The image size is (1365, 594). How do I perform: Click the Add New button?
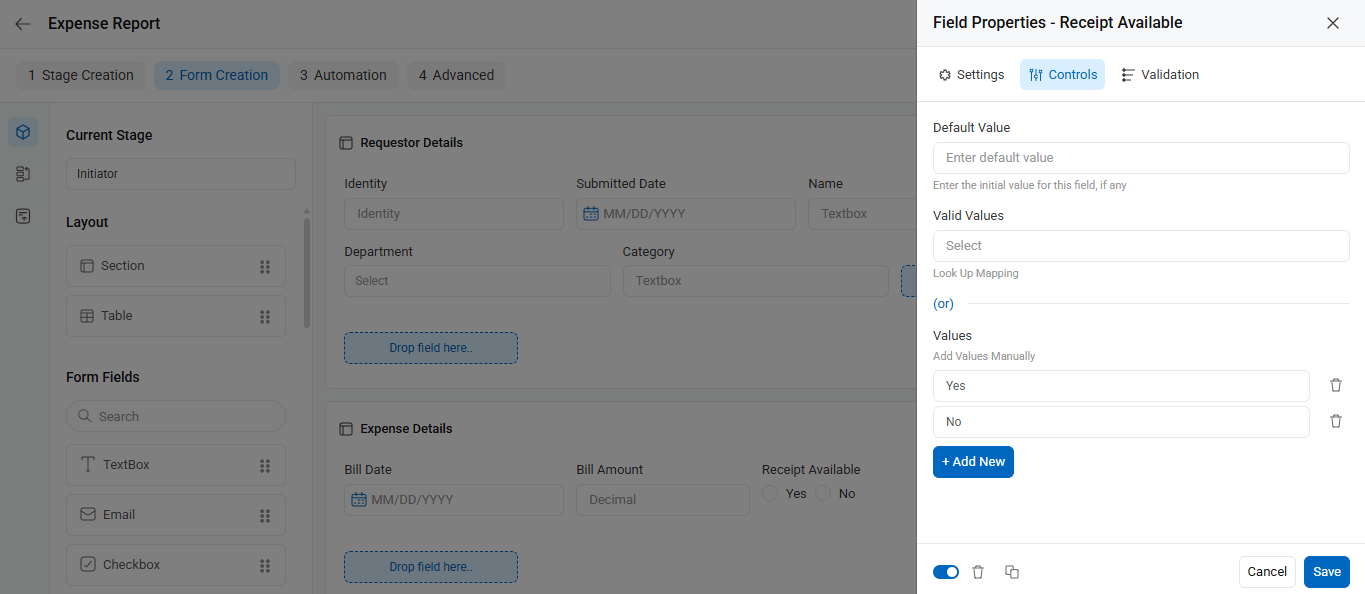coord(973,462)
